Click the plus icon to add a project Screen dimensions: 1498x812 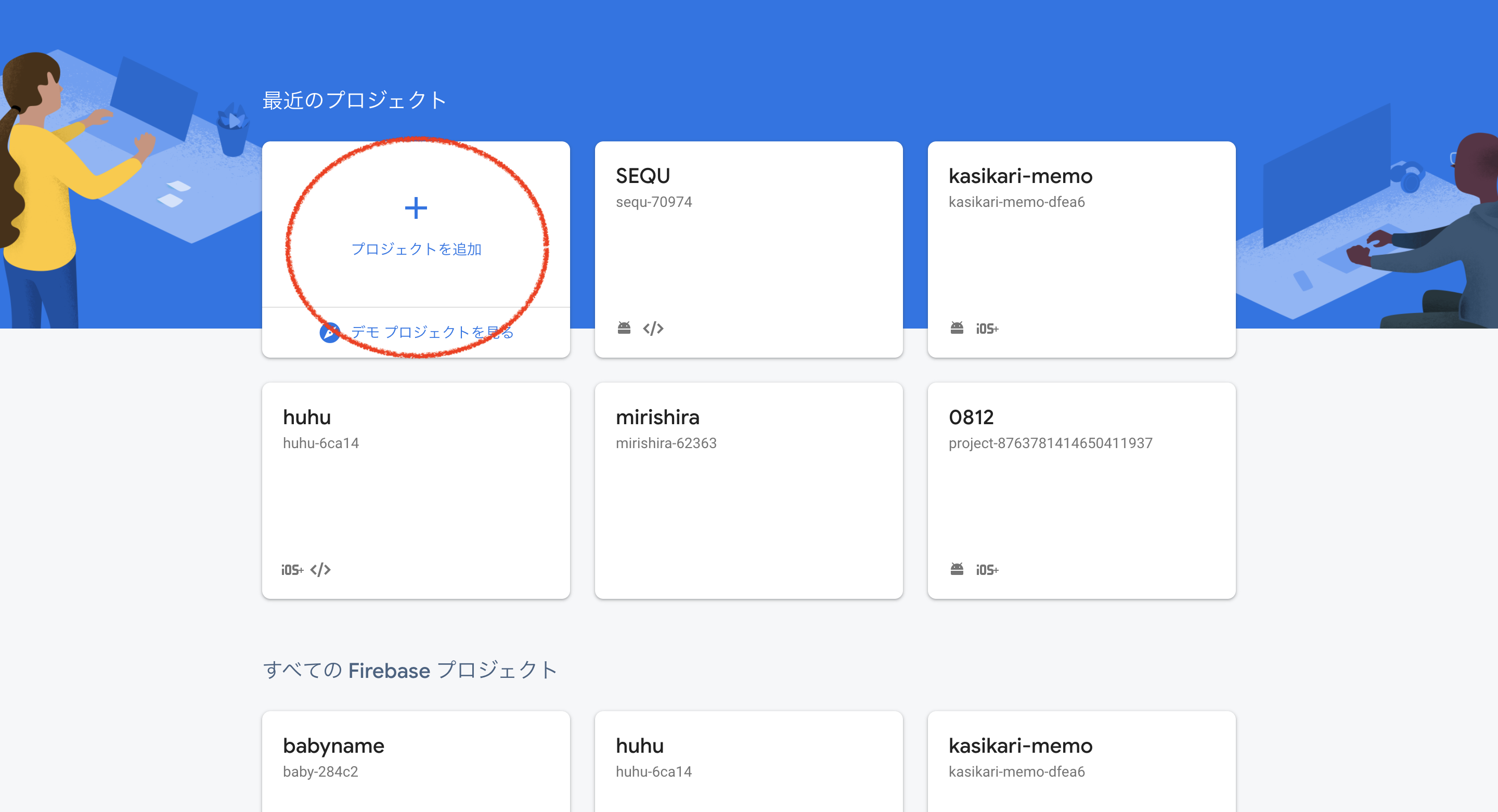point(415,208)
